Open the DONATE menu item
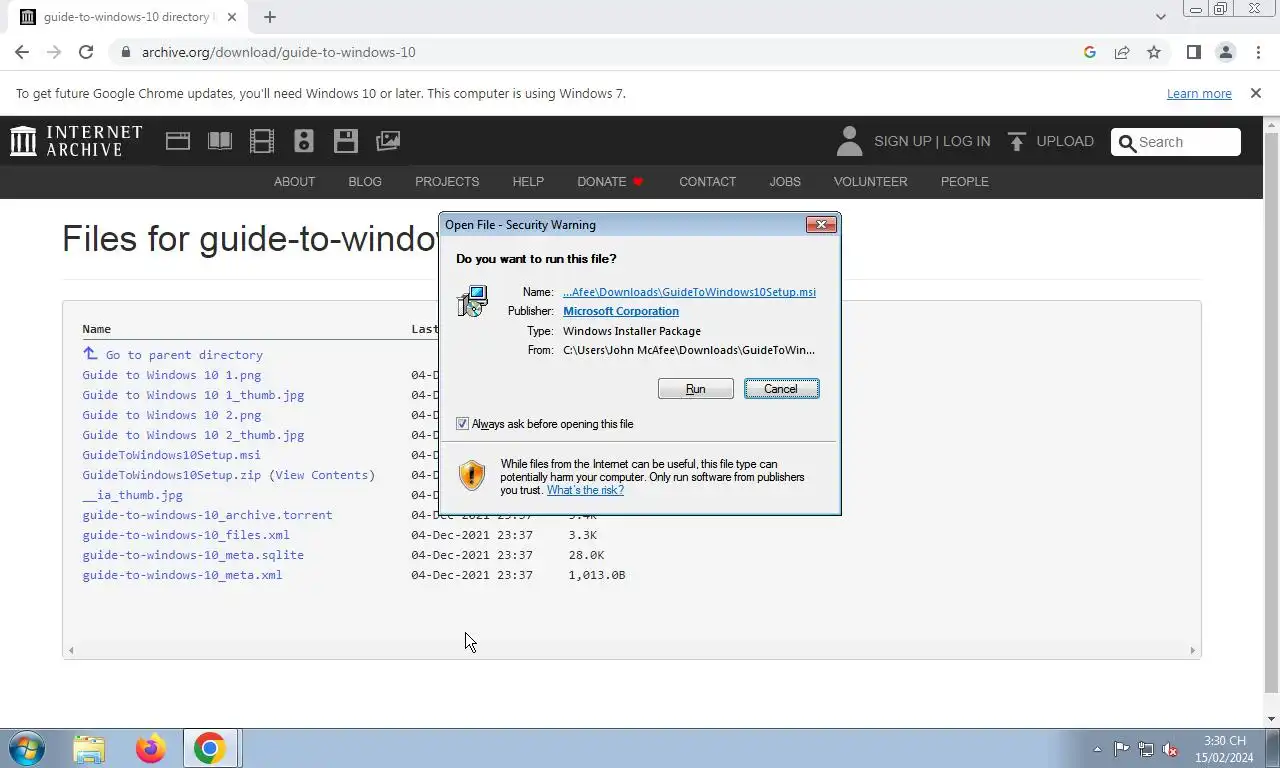 pos(610,181)
